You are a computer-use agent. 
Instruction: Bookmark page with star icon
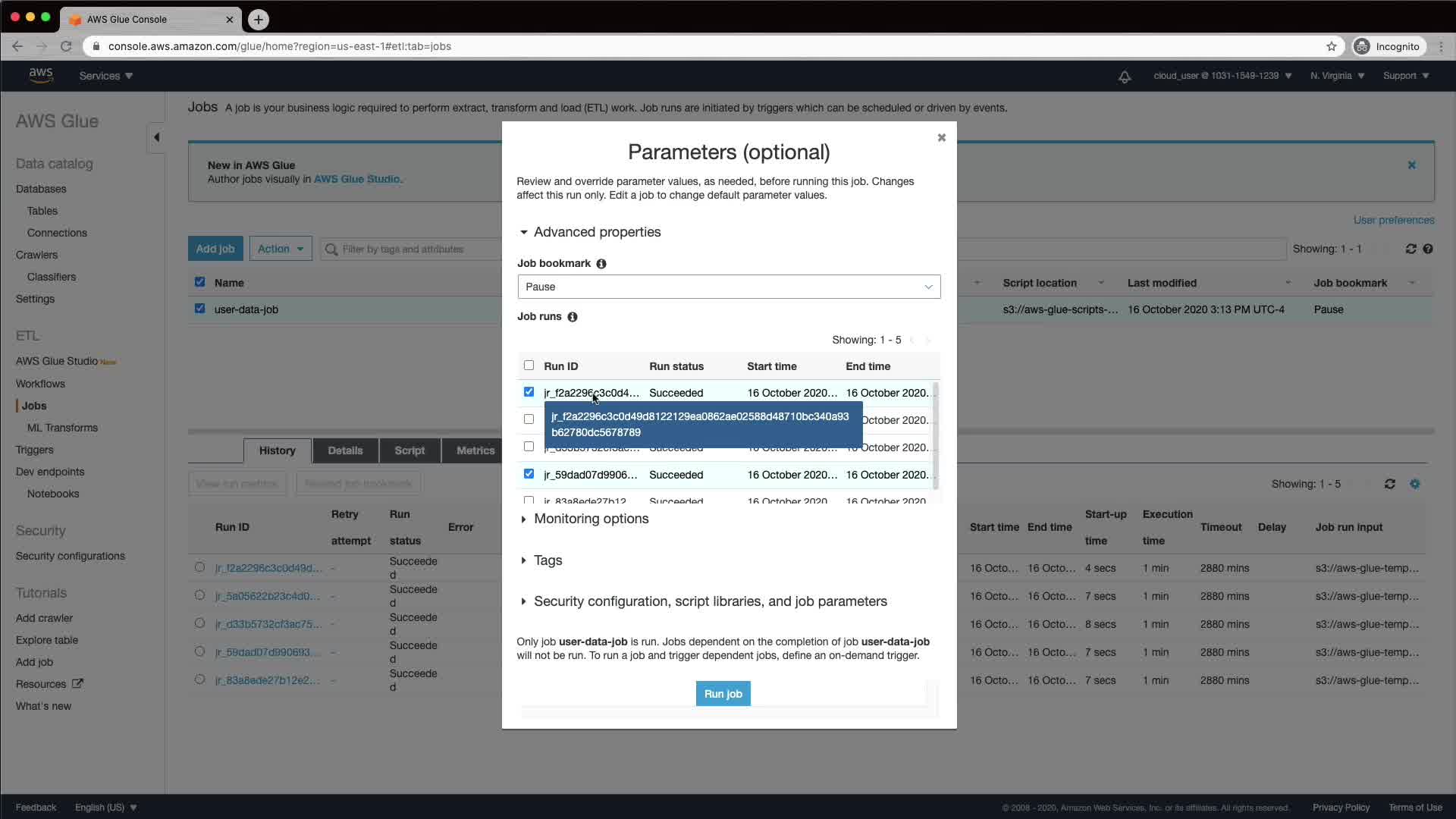point(1332,46)
